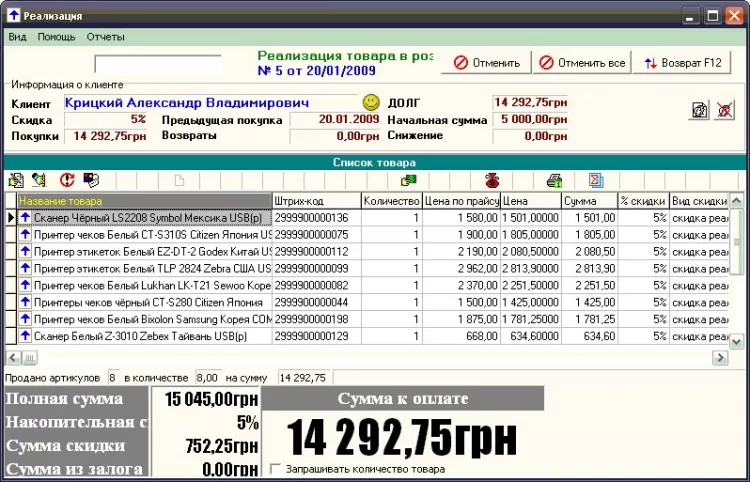Click sum cell 634,60
The width and height of the screenshot is (750, 482).
coord(589,336)
